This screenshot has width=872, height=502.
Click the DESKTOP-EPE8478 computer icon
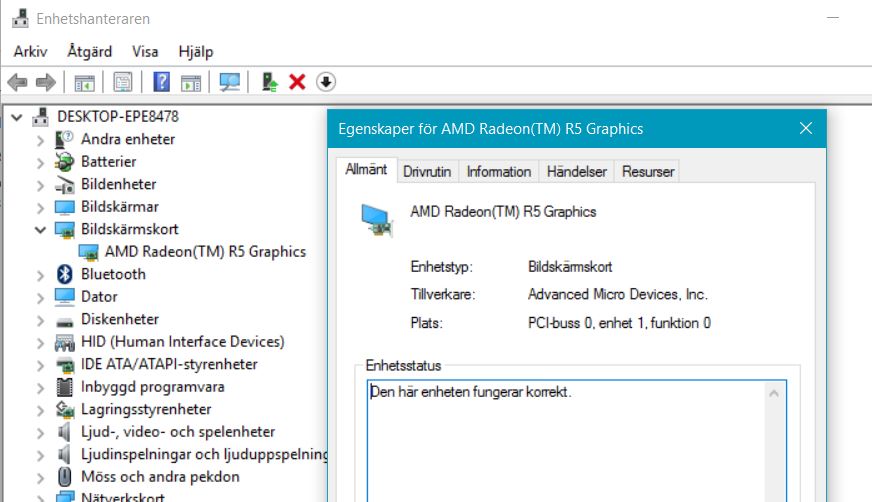[40, 116]
